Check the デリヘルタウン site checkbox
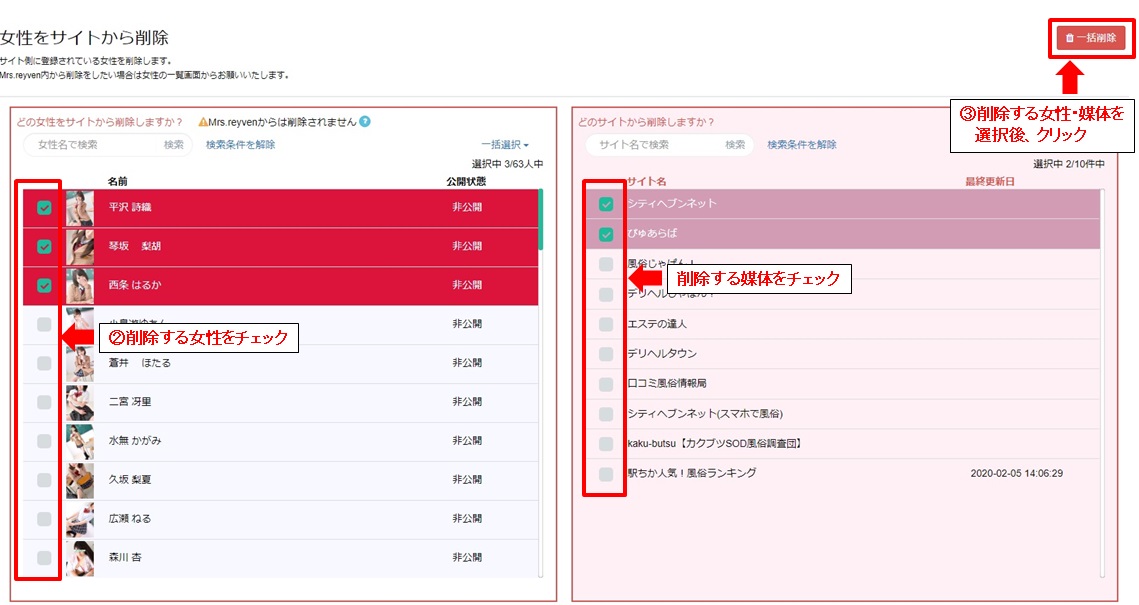This screenshot has width=1139, height=605. 606,354
